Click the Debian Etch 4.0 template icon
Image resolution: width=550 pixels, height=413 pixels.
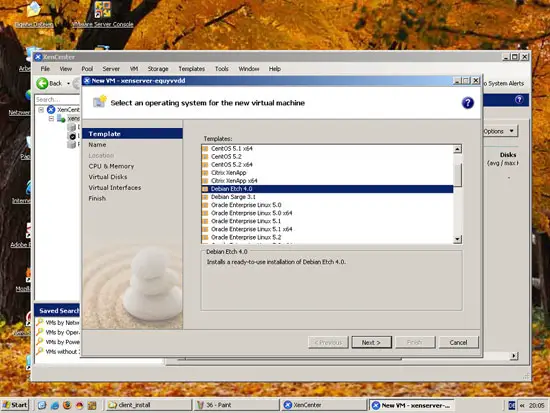click(206, 189)
